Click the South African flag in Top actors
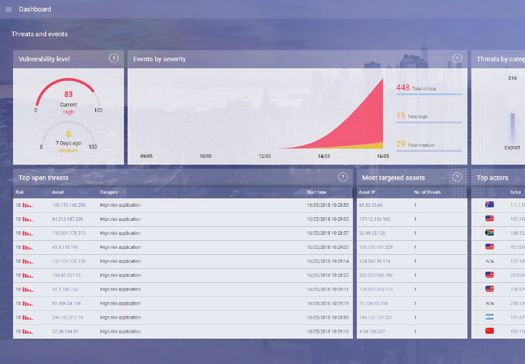The width and height of the screenshot is (525, 364). 490,232
